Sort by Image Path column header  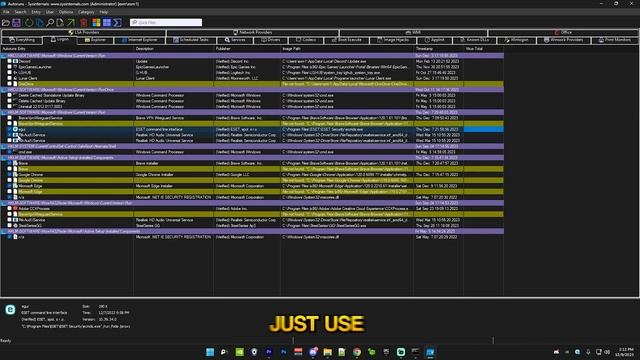347,49
